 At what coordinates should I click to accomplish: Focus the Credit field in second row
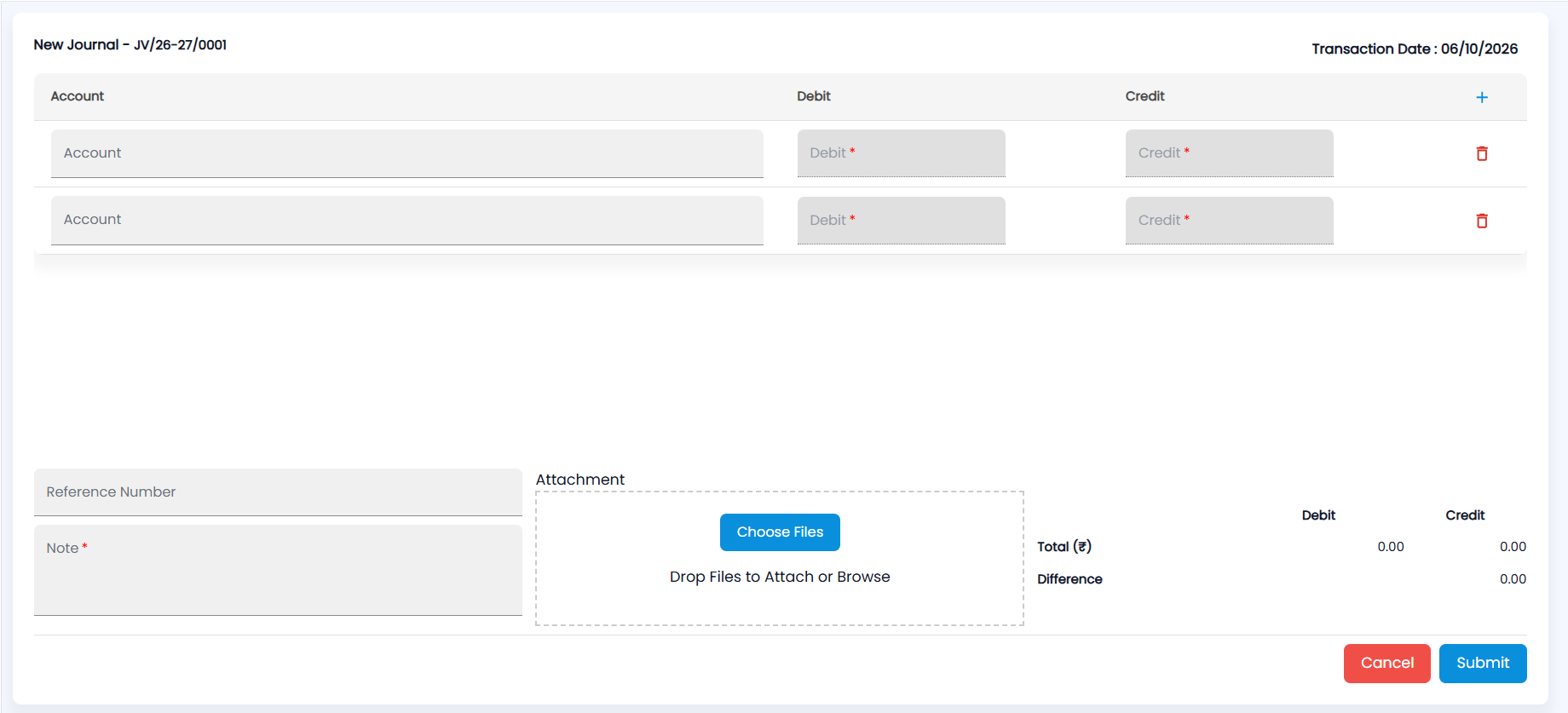click(1230, 221)
